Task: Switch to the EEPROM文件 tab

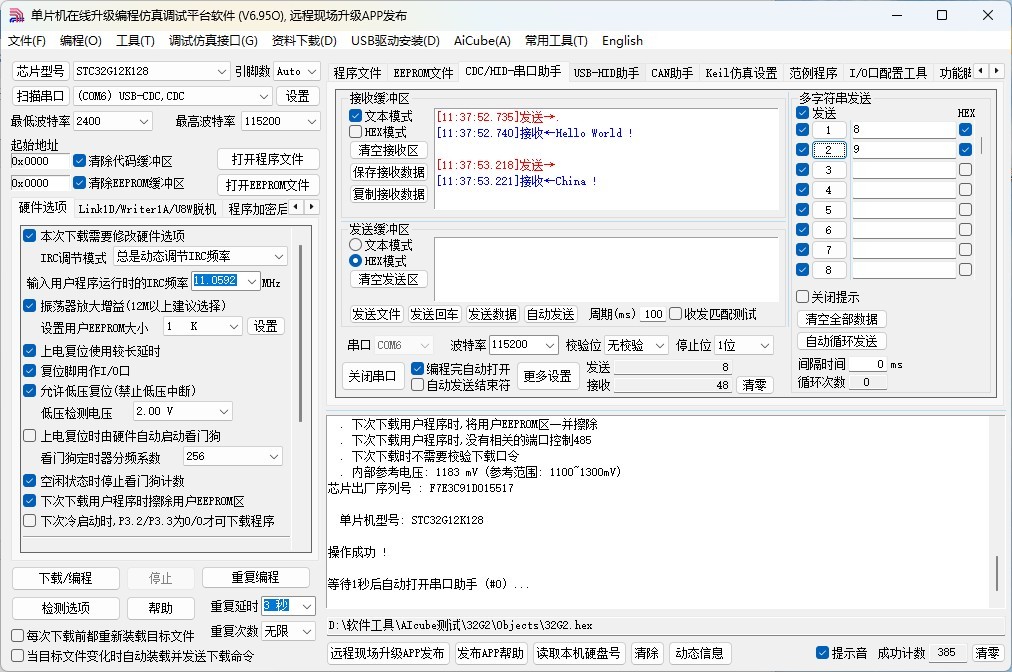Action: 423,73
